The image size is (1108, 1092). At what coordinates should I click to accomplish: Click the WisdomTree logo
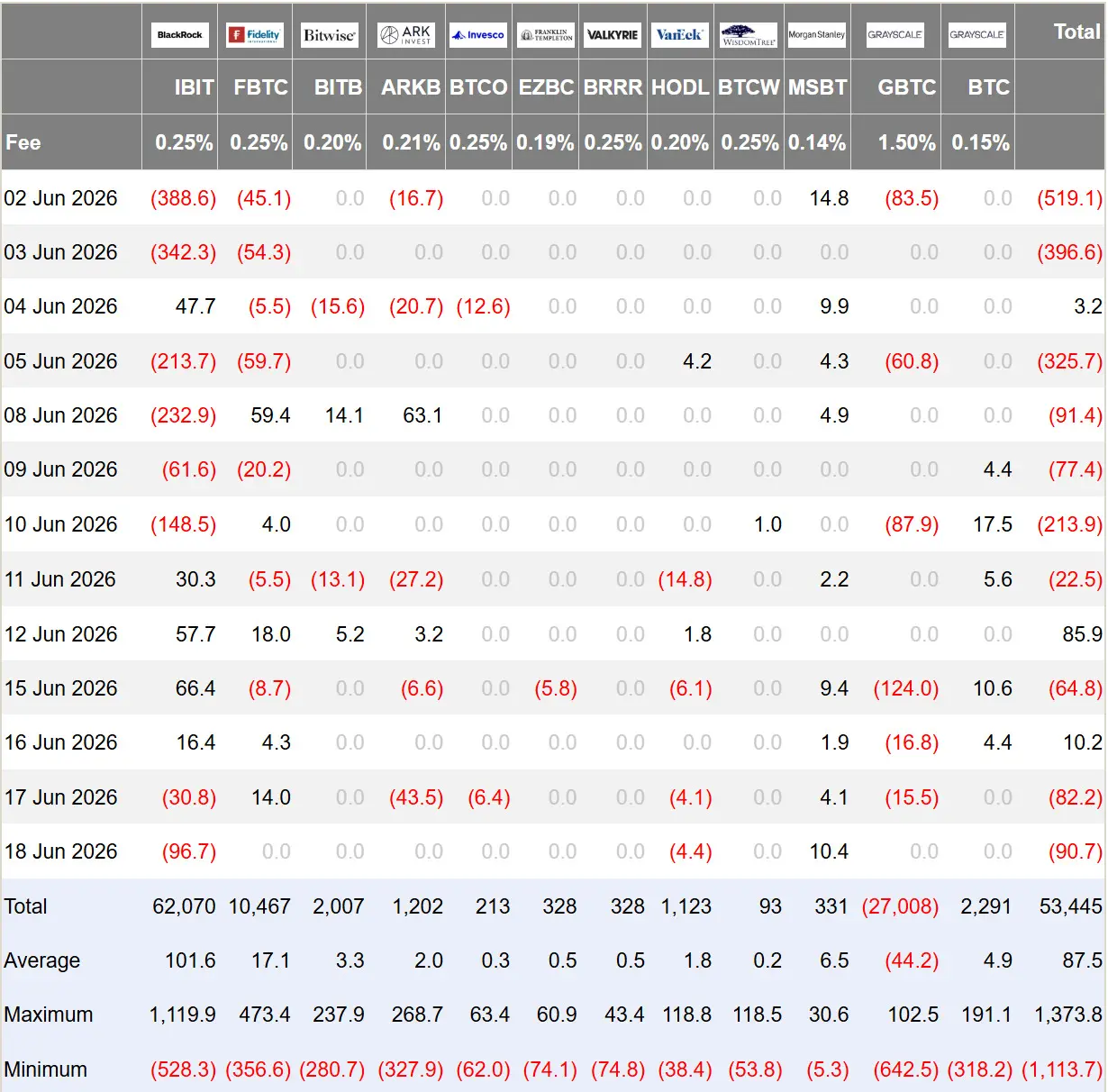coord(749,35)
